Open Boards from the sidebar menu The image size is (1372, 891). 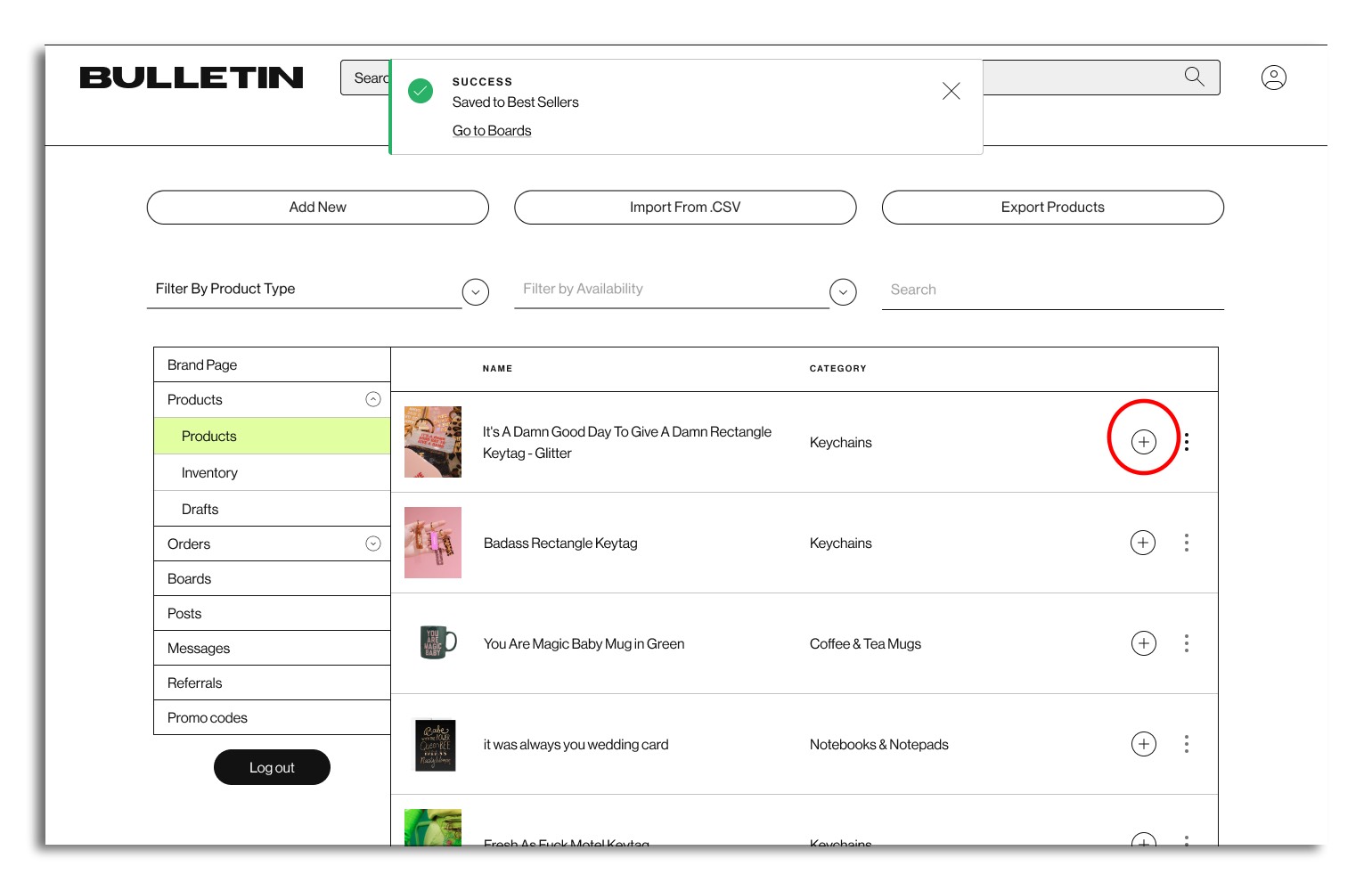pos(190,579)
